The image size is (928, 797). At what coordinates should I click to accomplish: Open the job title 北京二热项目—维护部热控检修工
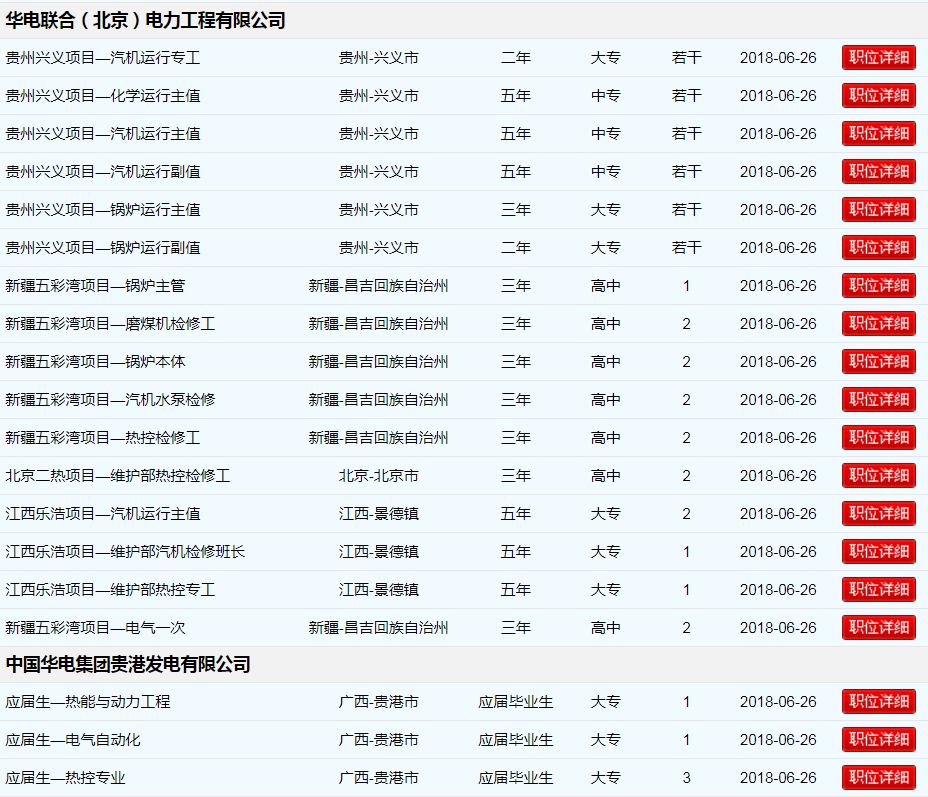[x=118, y=476]
